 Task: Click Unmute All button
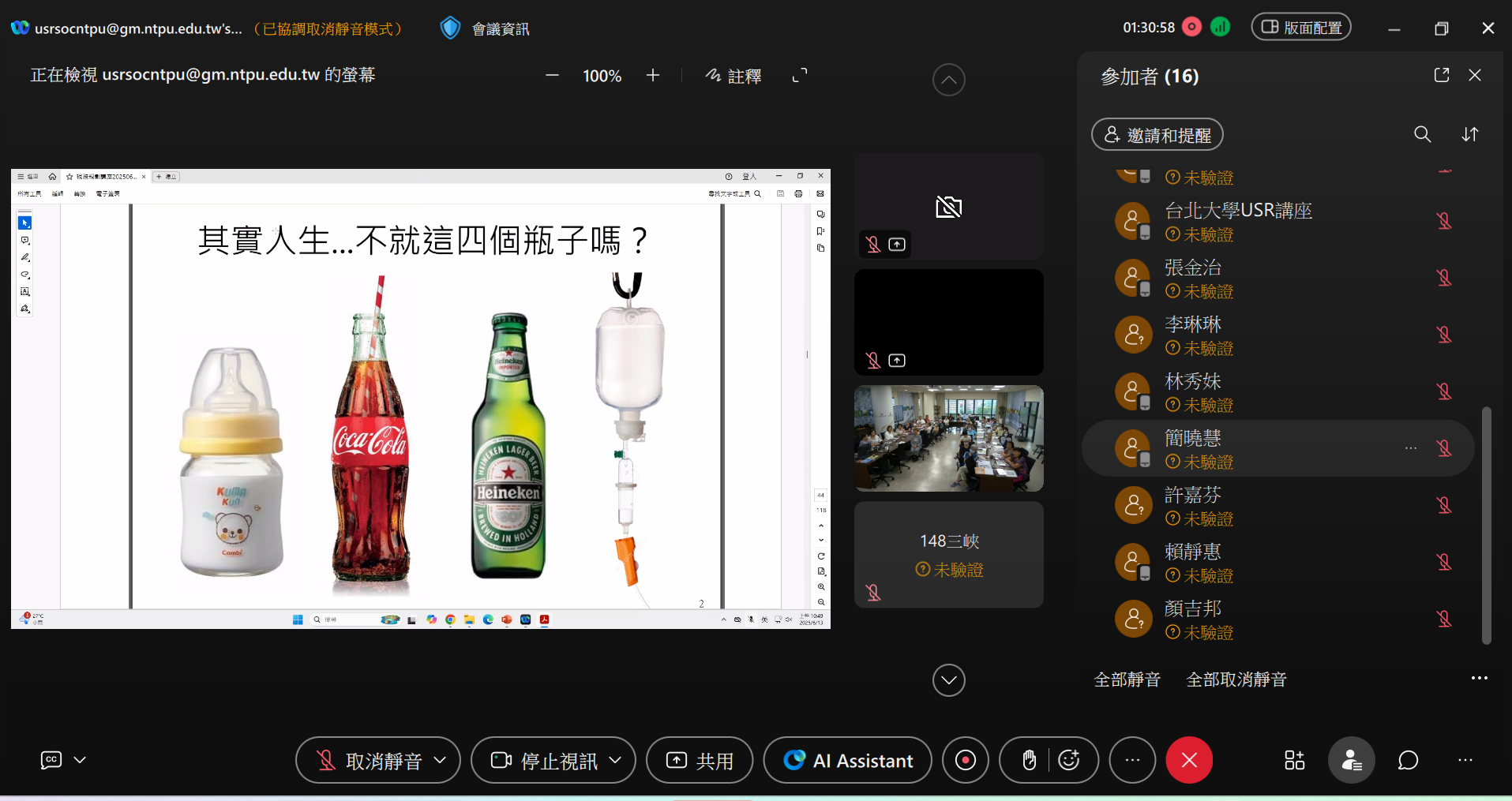(1236, 679)
